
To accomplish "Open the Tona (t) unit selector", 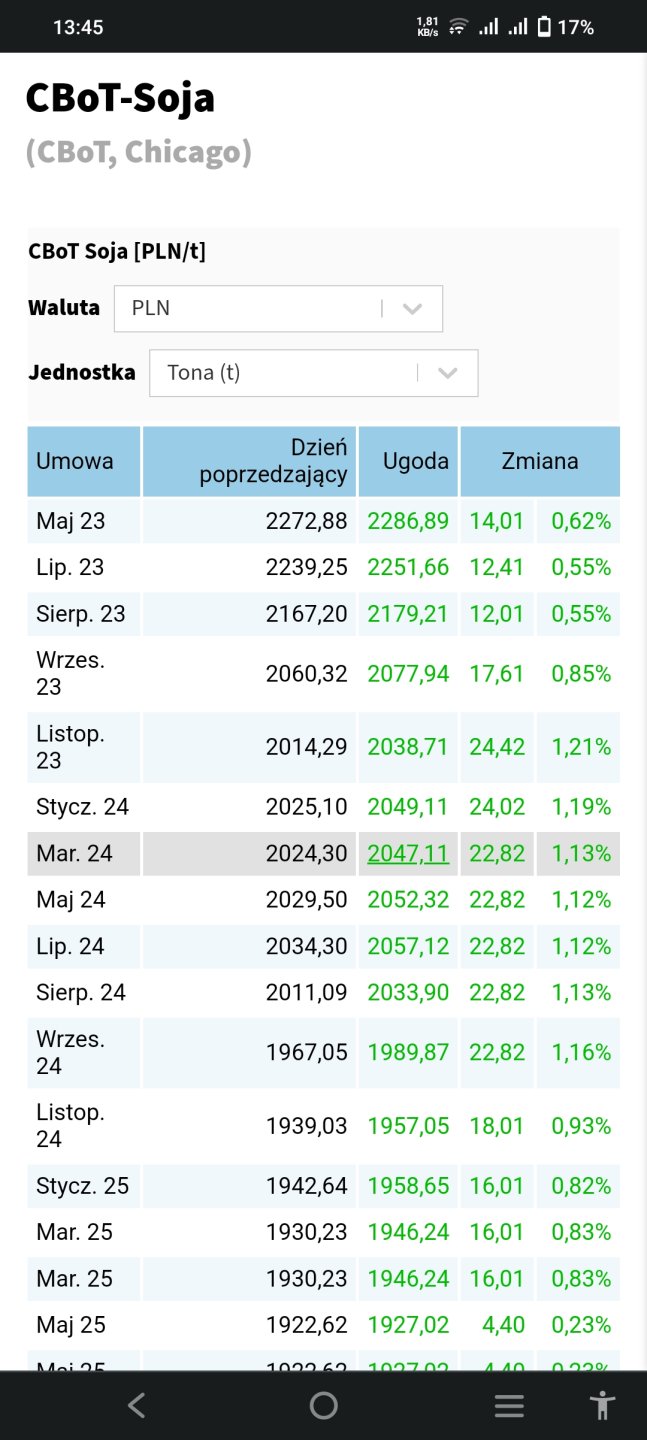I will point(285,373).
